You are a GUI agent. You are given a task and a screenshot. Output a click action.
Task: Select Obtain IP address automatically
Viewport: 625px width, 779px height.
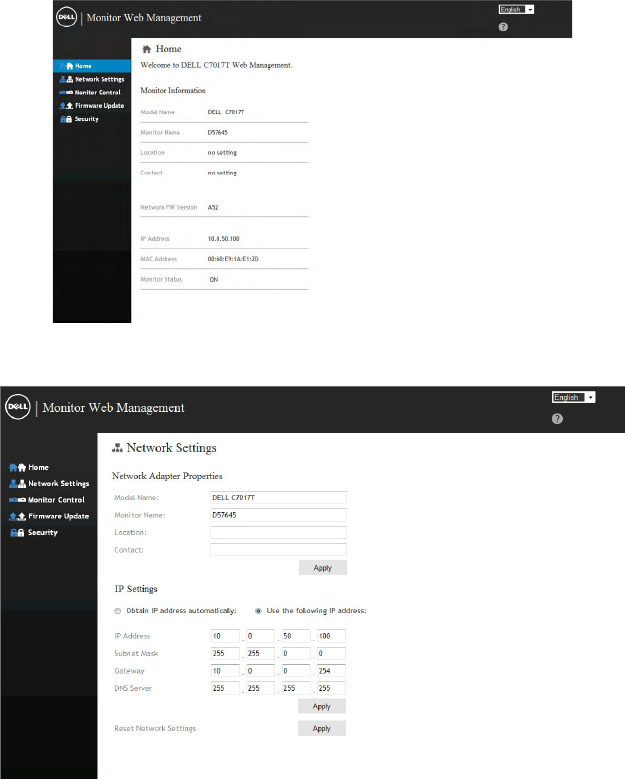tap(118, 611)
